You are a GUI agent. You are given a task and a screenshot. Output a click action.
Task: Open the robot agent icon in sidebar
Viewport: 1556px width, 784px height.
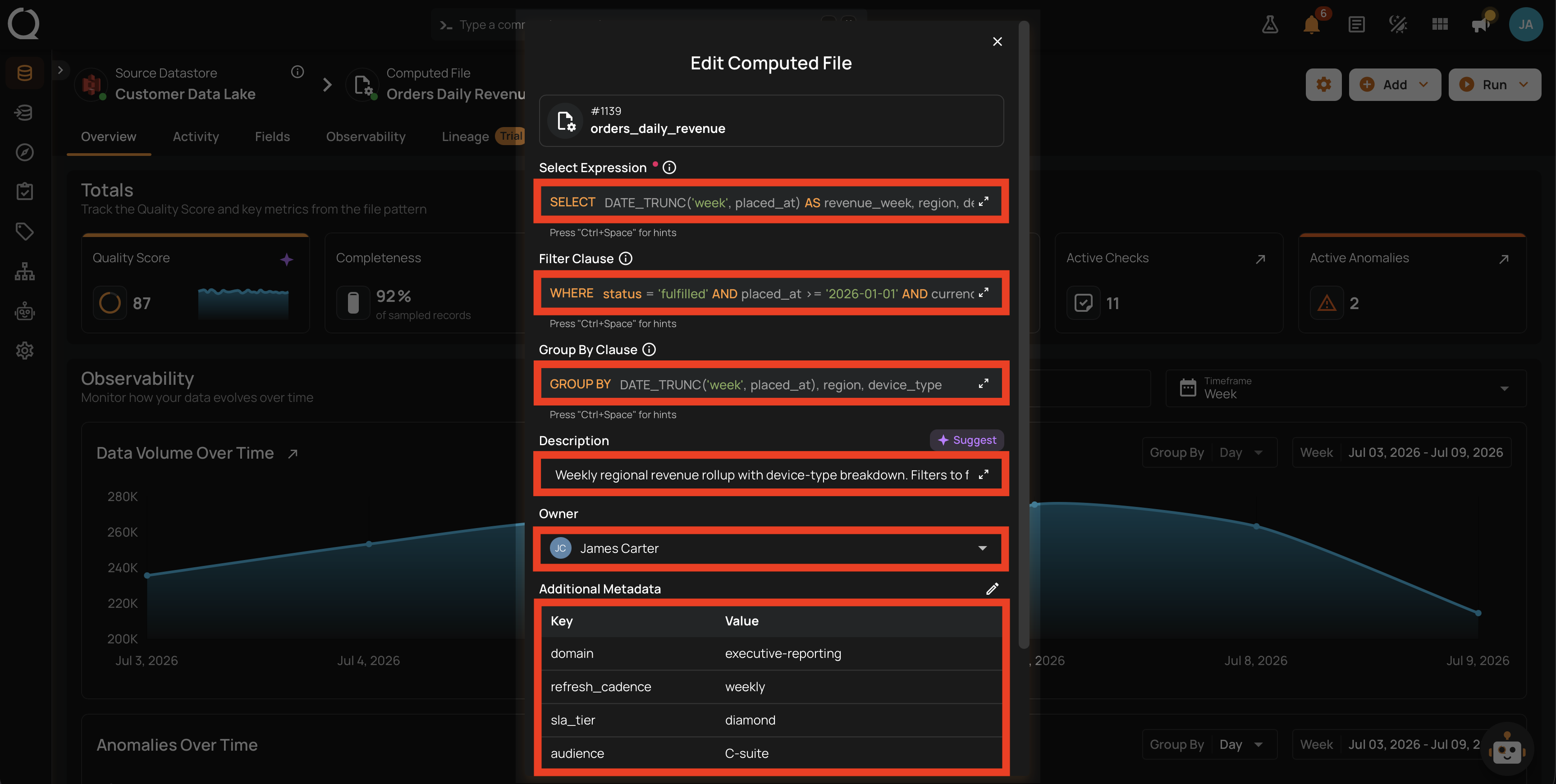coord(25,311)
